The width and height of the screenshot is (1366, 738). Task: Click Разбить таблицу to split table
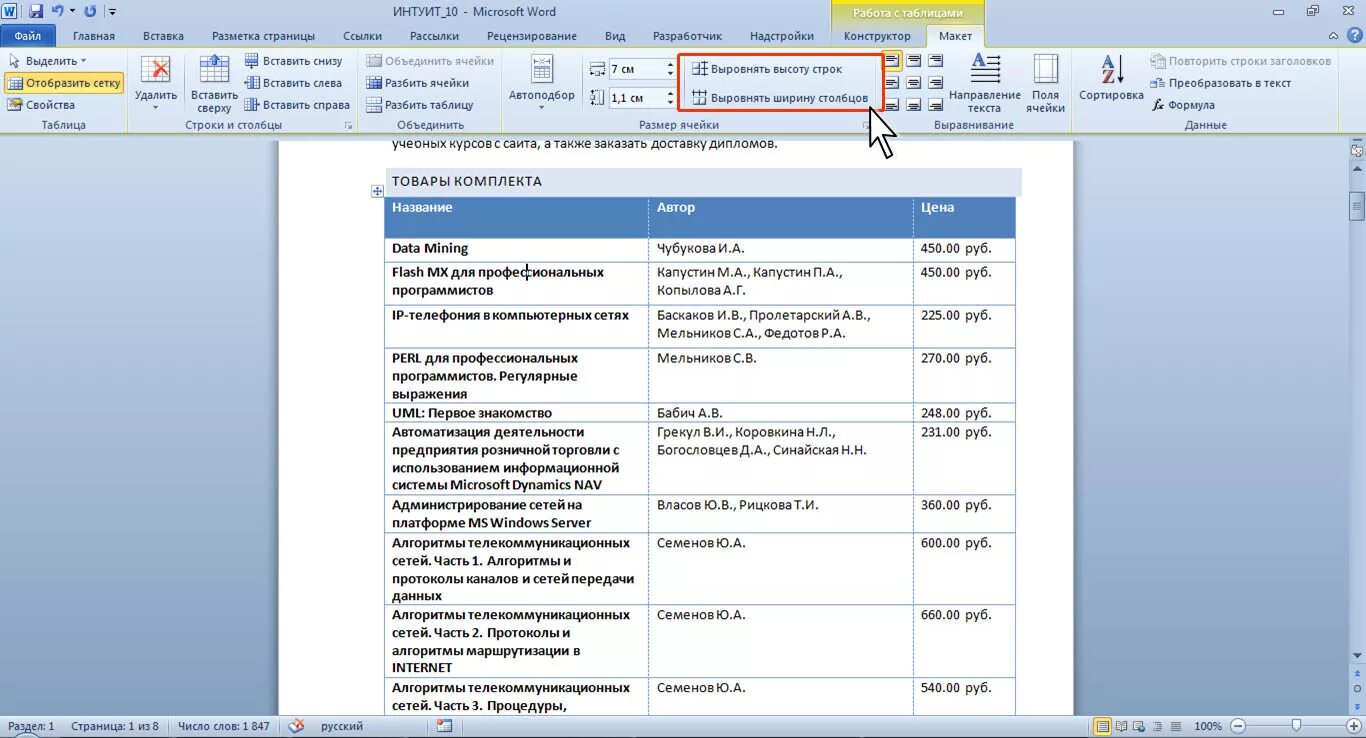tap(419, 105)
